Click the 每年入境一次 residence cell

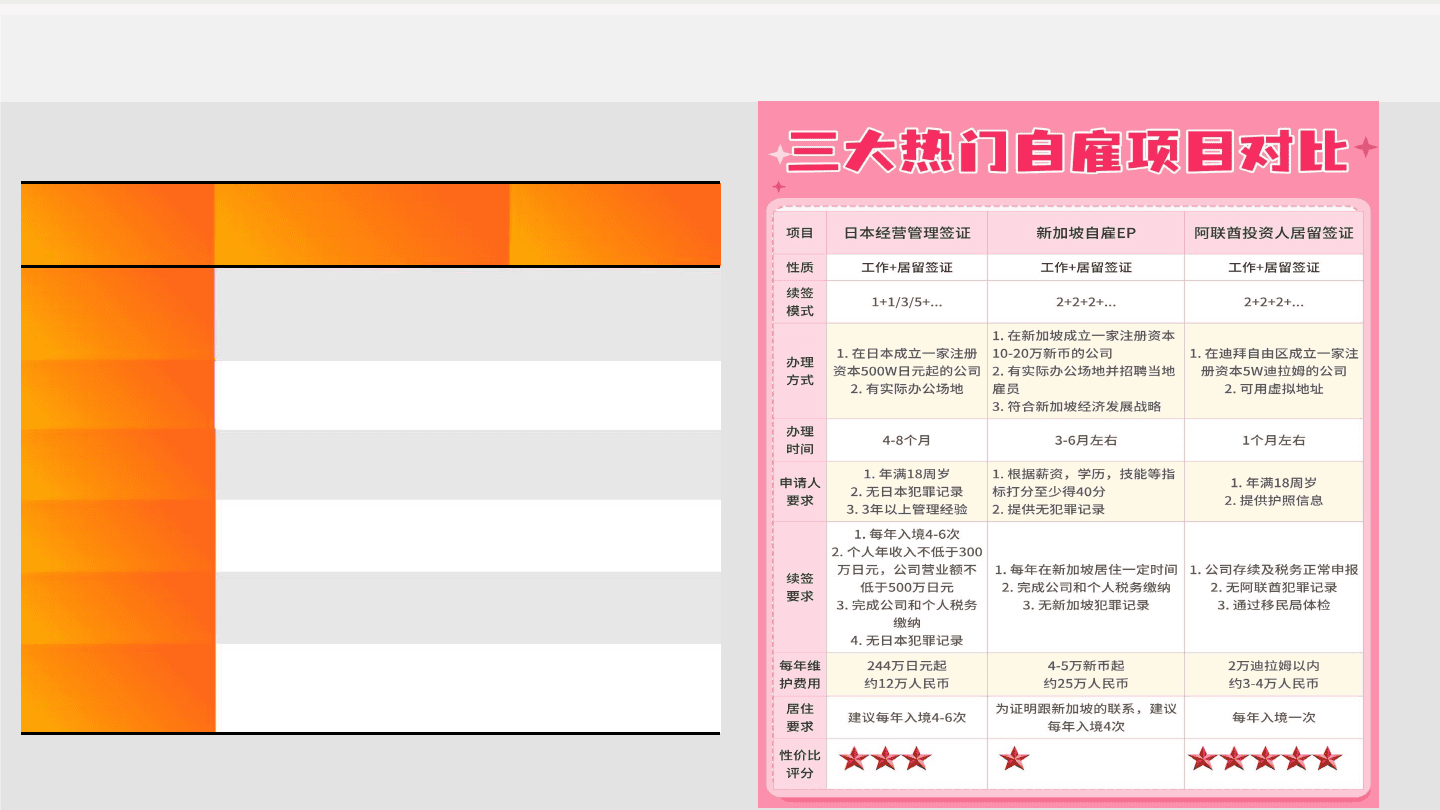click(x=1274, y=717)
